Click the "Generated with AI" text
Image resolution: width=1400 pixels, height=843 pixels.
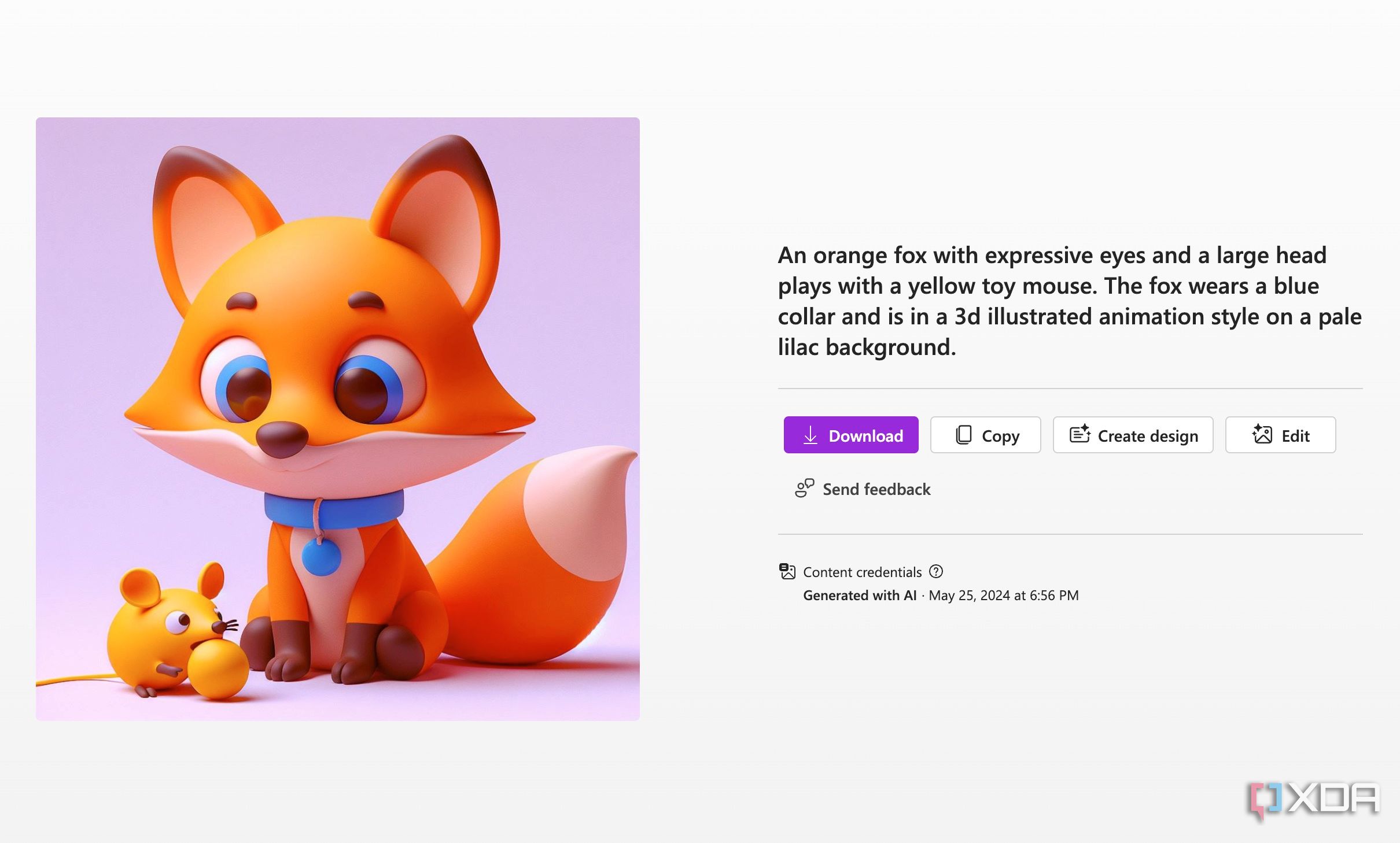point(860,596)
